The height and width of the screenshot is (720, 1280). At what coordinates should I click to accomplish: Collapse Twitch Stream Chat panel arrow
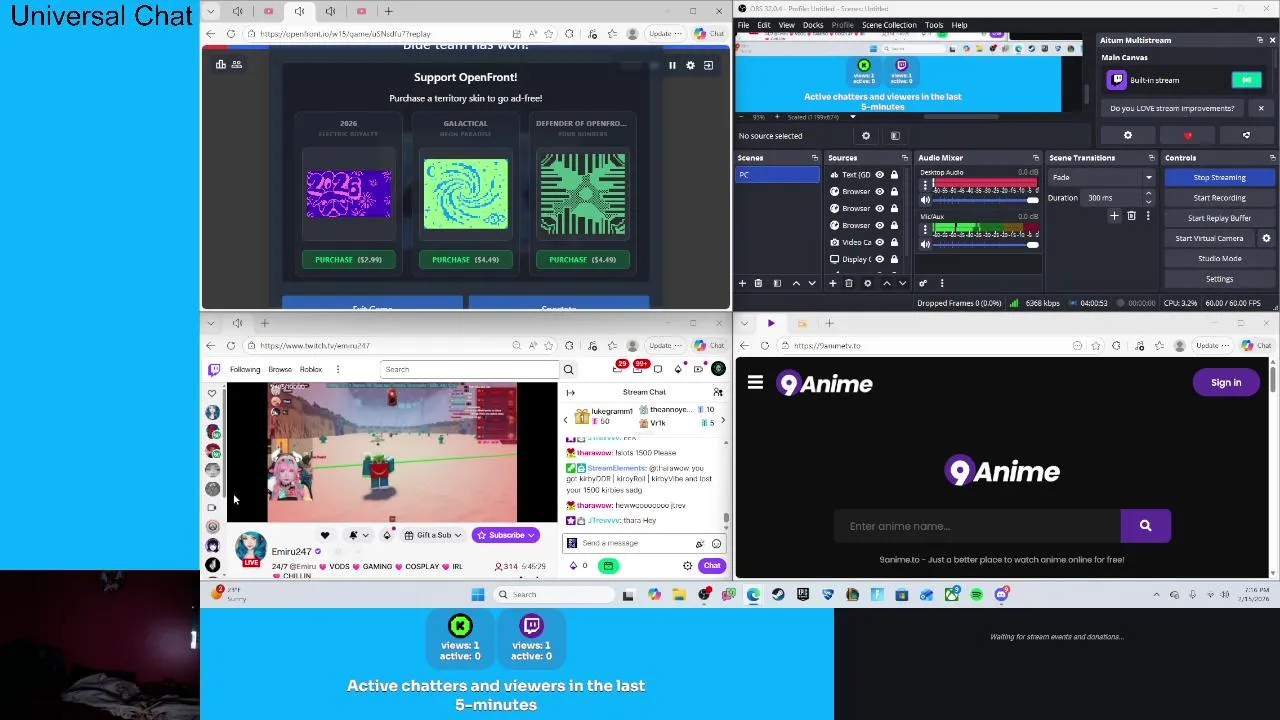click(x=571, y=392)
